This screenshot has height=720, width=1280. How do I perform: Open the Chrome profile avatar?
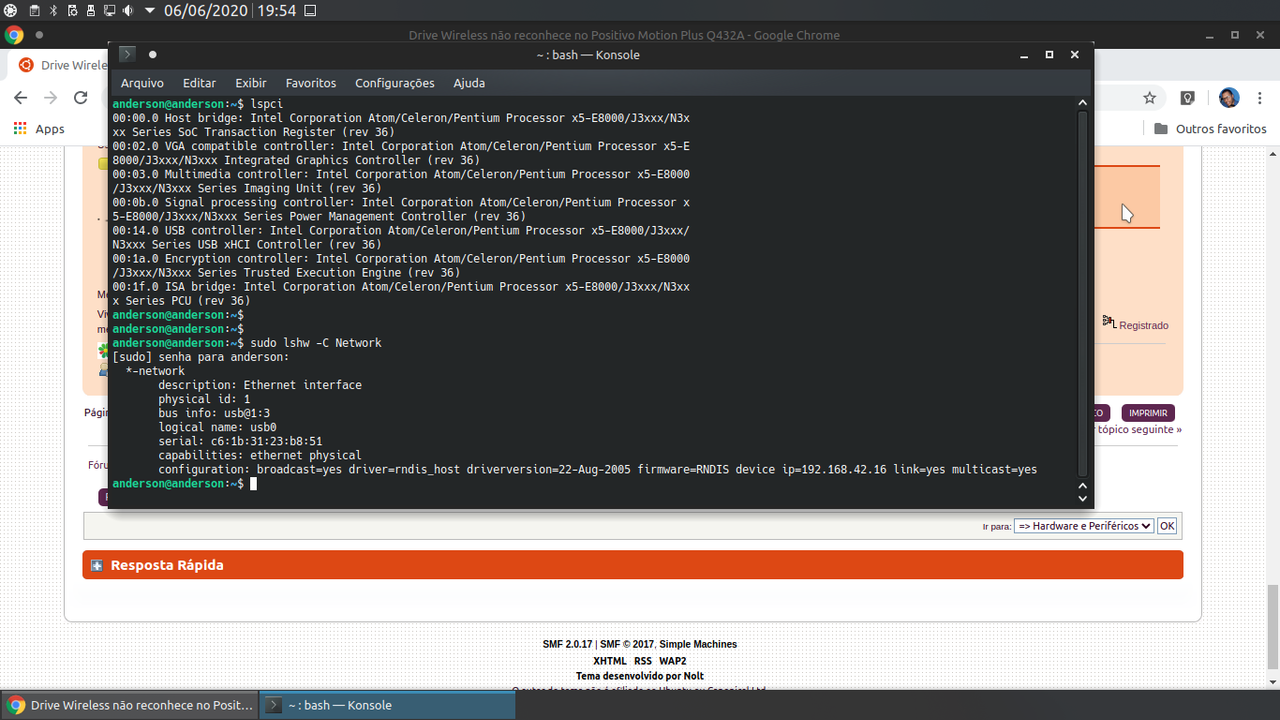click(x=1229, y=98)
